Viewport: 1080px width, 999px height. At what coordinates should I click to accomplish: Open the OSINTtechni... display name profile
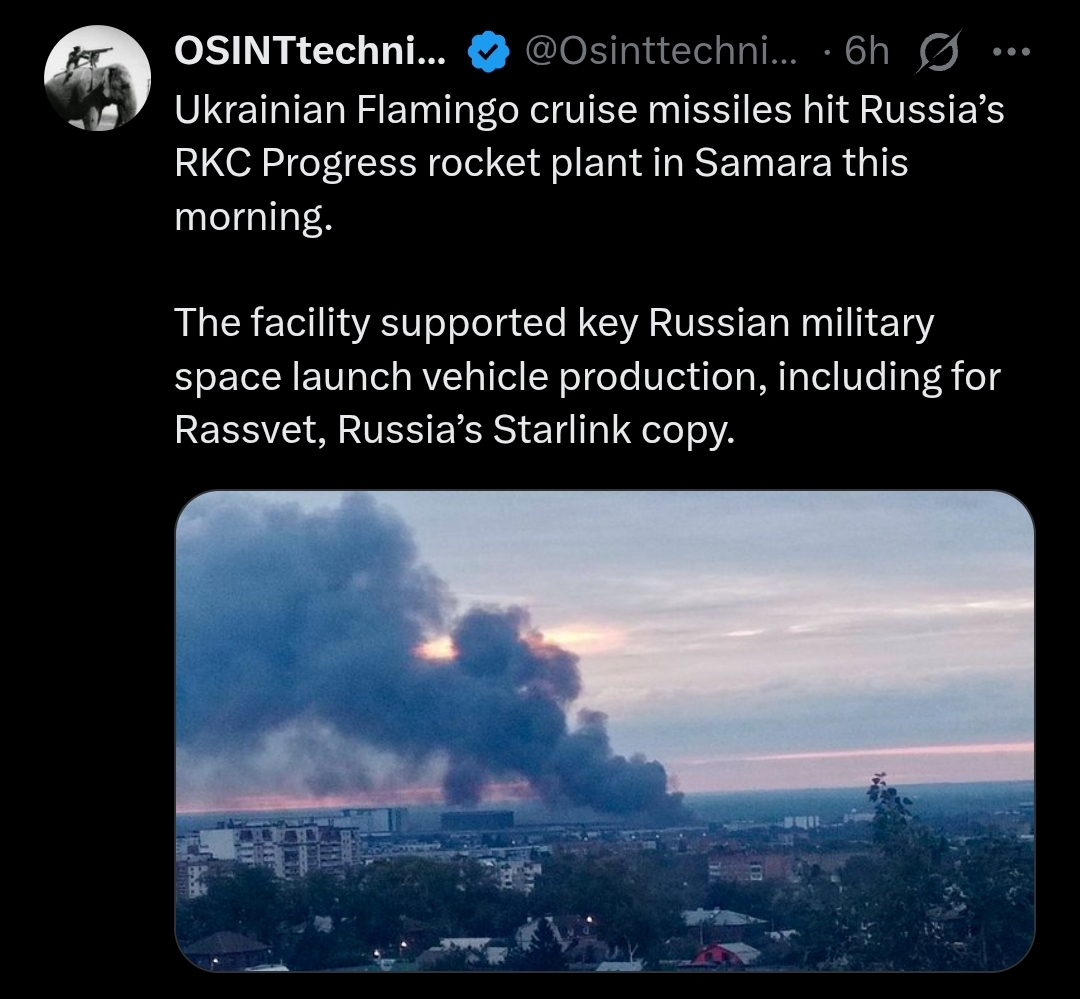[310, 51]
